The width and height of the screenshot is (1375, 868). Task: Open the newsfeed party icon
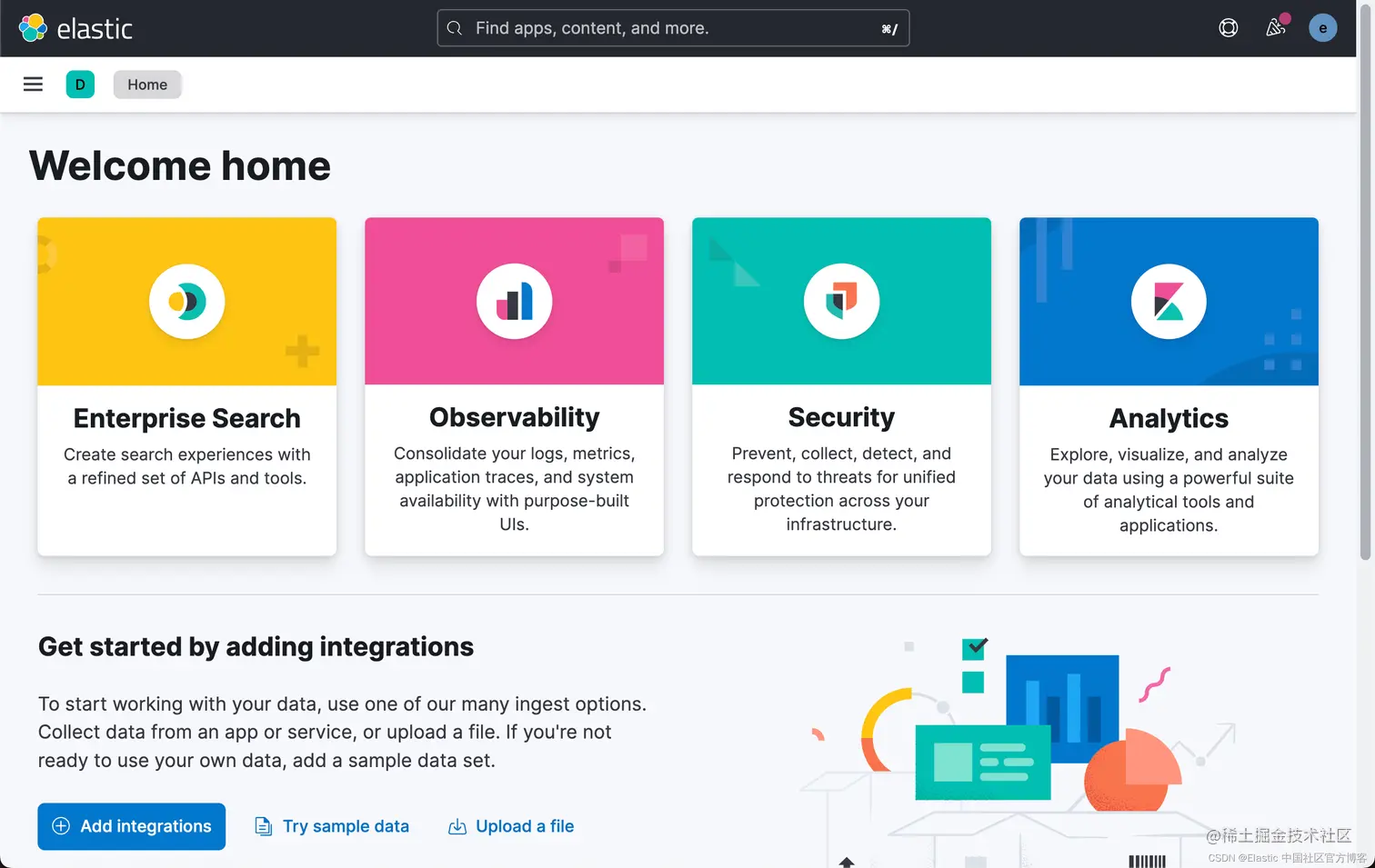click(1276, 28)
